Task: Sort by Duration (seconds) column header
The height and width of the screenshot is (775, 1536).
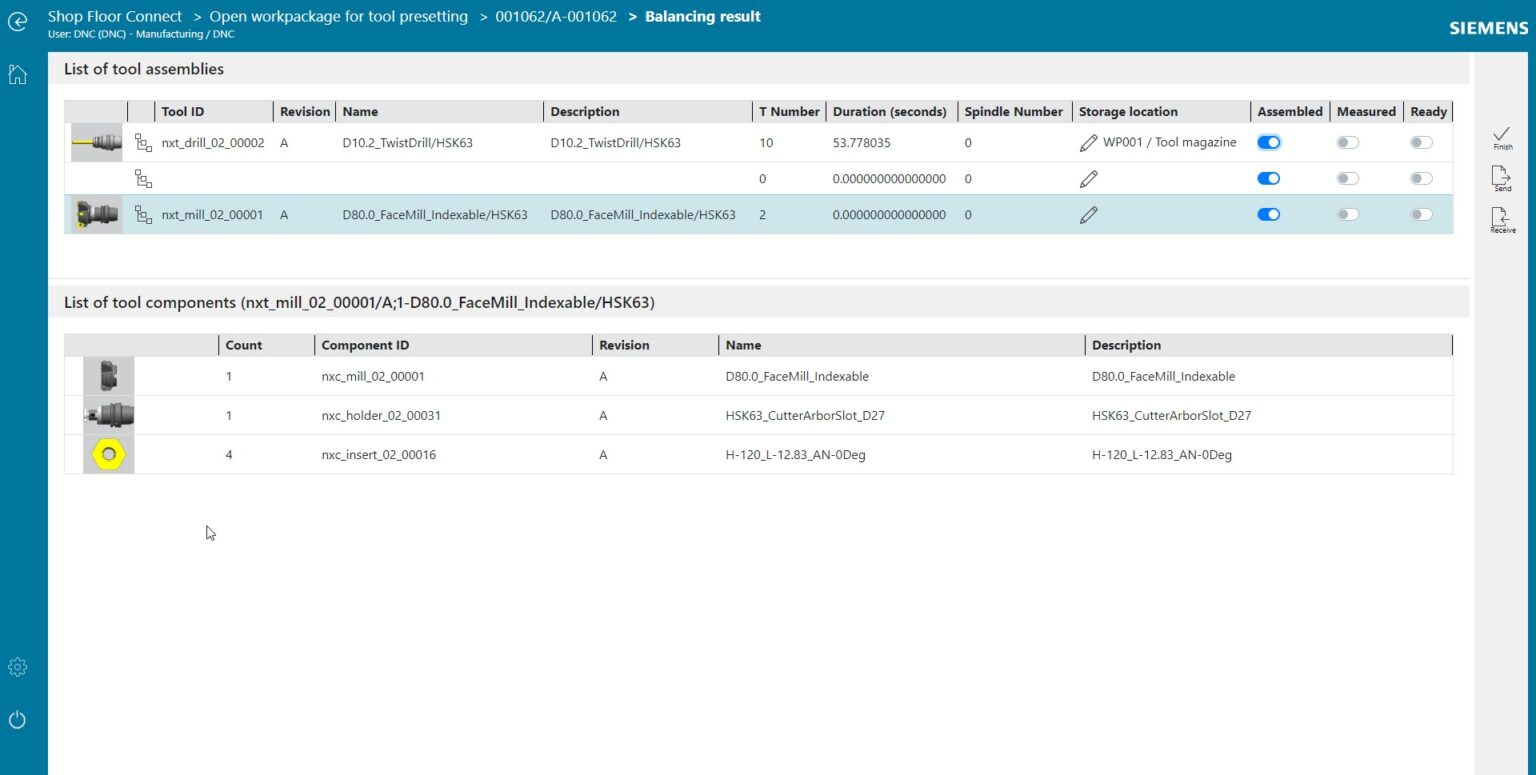Action: point(889,112)
